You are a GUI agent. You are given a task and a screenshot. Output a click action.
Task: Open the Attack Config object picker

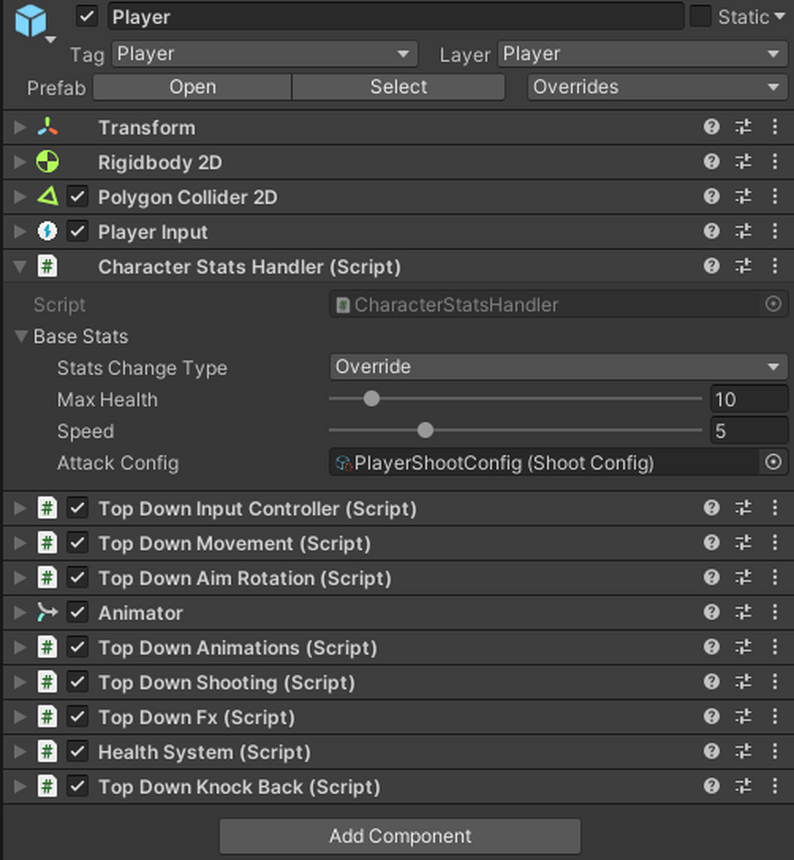pyautogui.click(x=773, y=462)
